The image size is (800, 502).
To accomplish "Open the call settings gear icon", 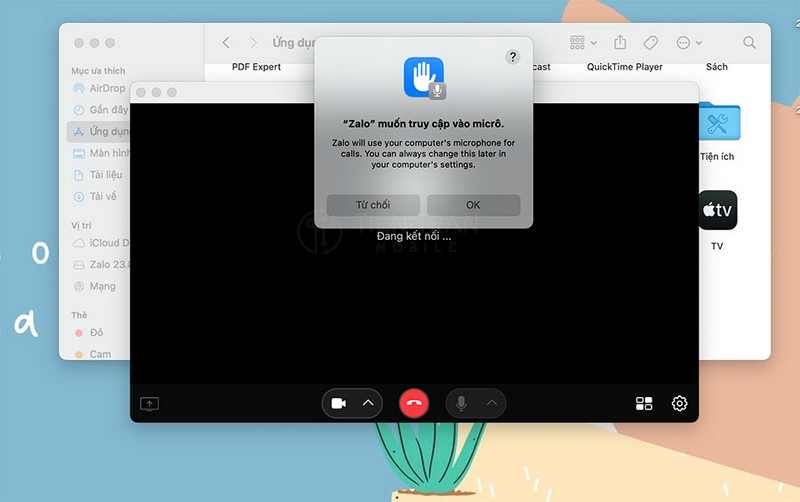I will (679, 404).
